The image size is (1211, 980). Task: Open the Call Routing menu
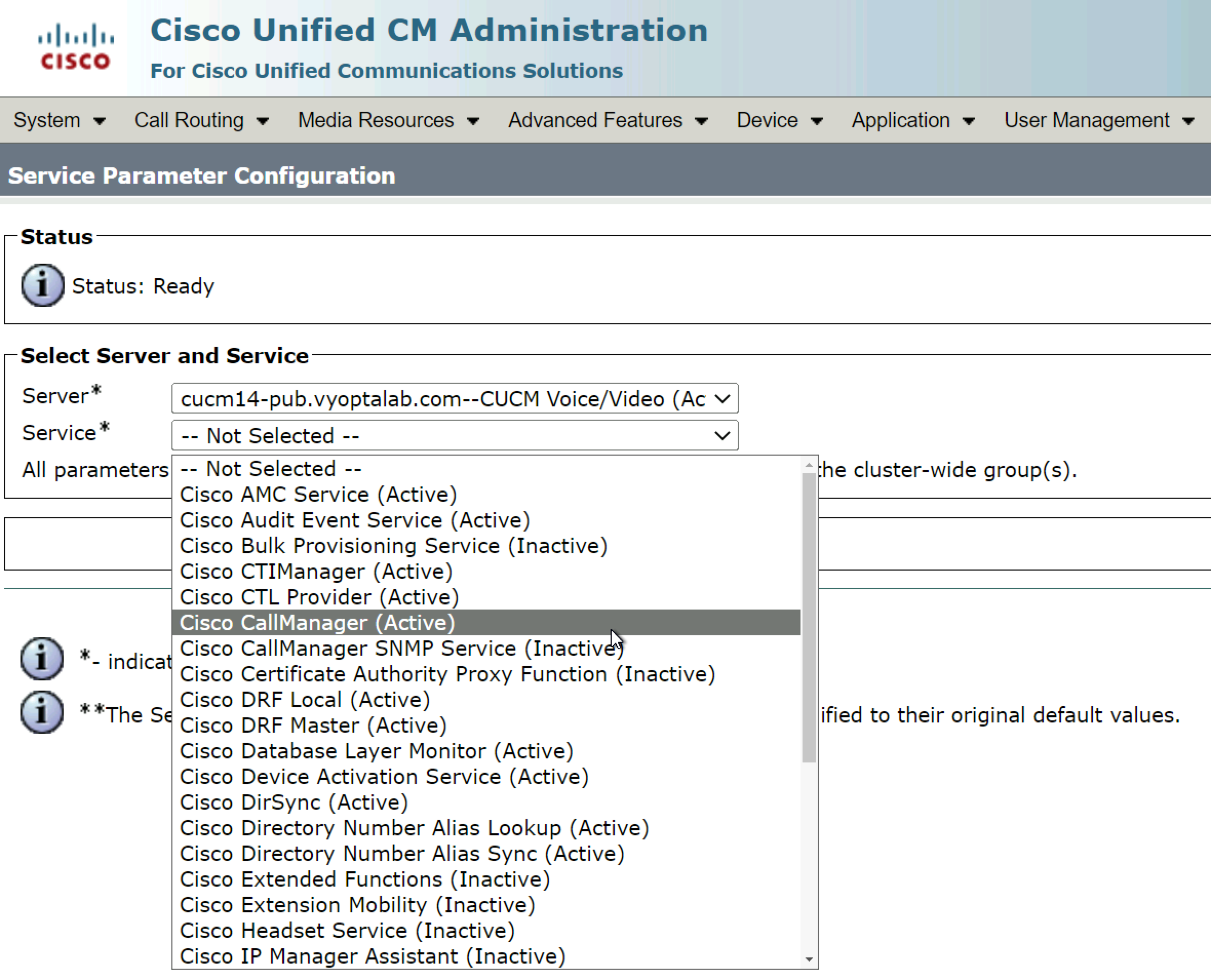coord(202,120)
